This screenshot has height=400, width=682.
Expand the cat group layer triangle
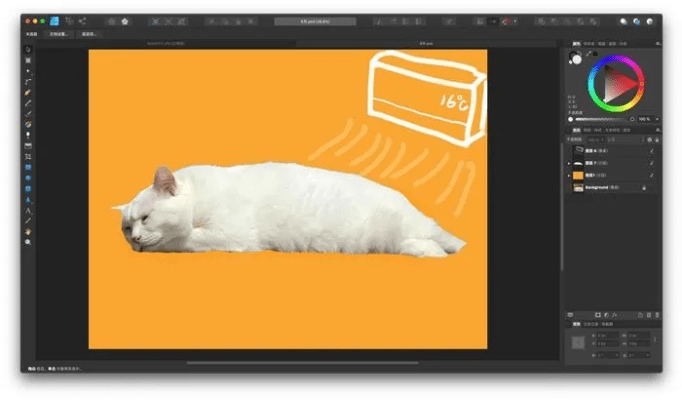[569, 163]
